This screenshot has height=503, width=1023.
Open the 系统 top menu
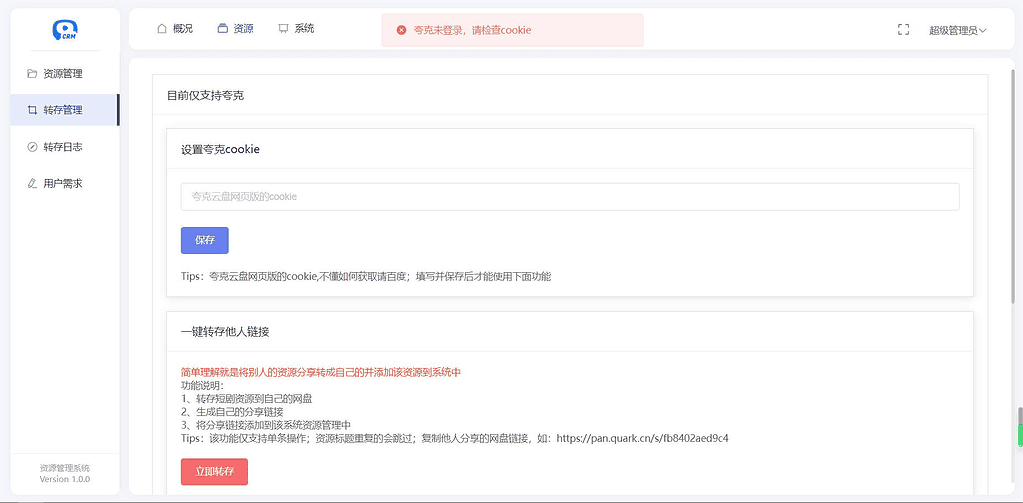click(296, 29)
